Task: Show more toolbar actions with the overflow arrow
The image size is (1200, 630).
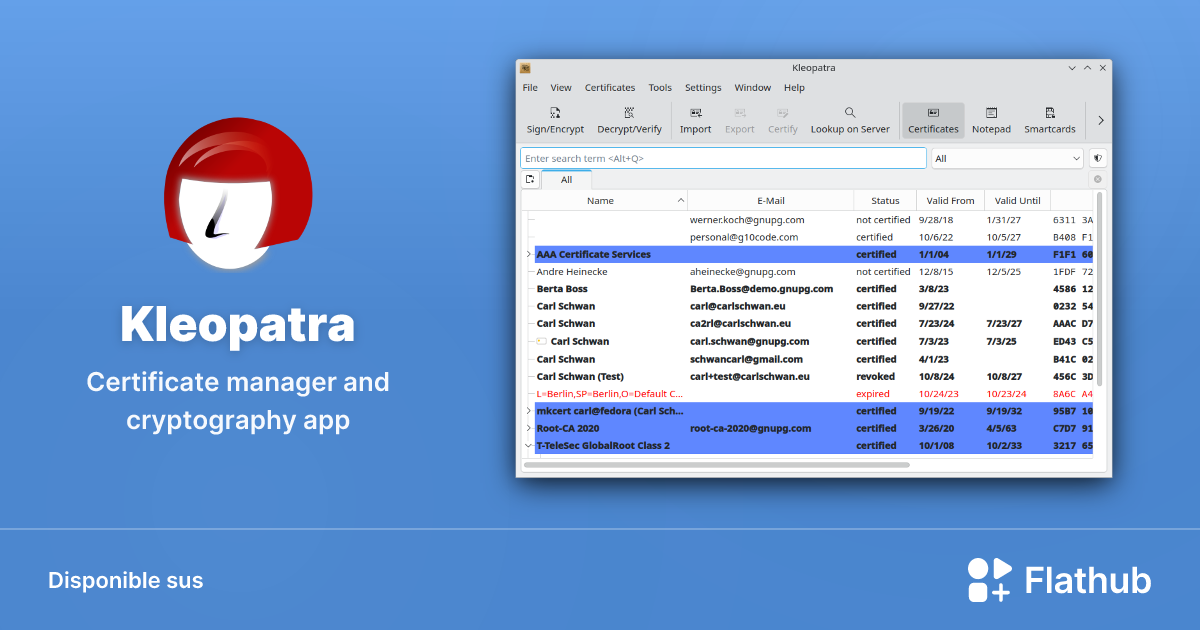Action: point(1098,118)
